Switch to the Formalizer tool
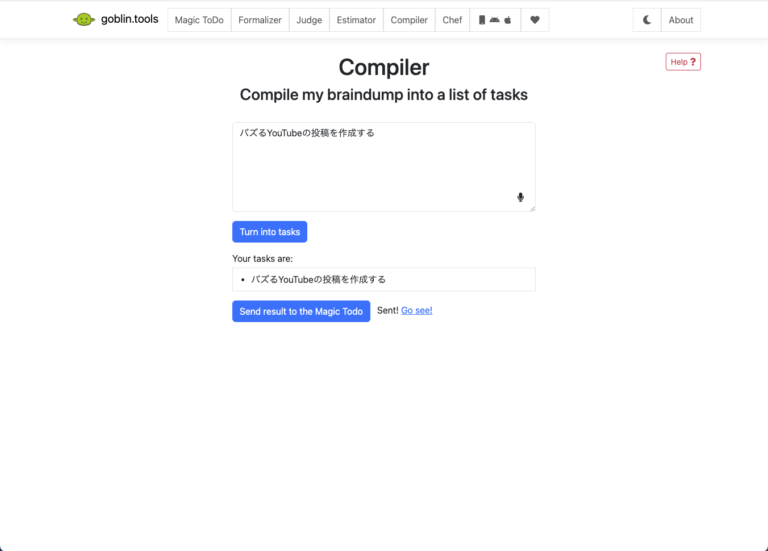The image size is (768, 551). click(x=260, y=20)
